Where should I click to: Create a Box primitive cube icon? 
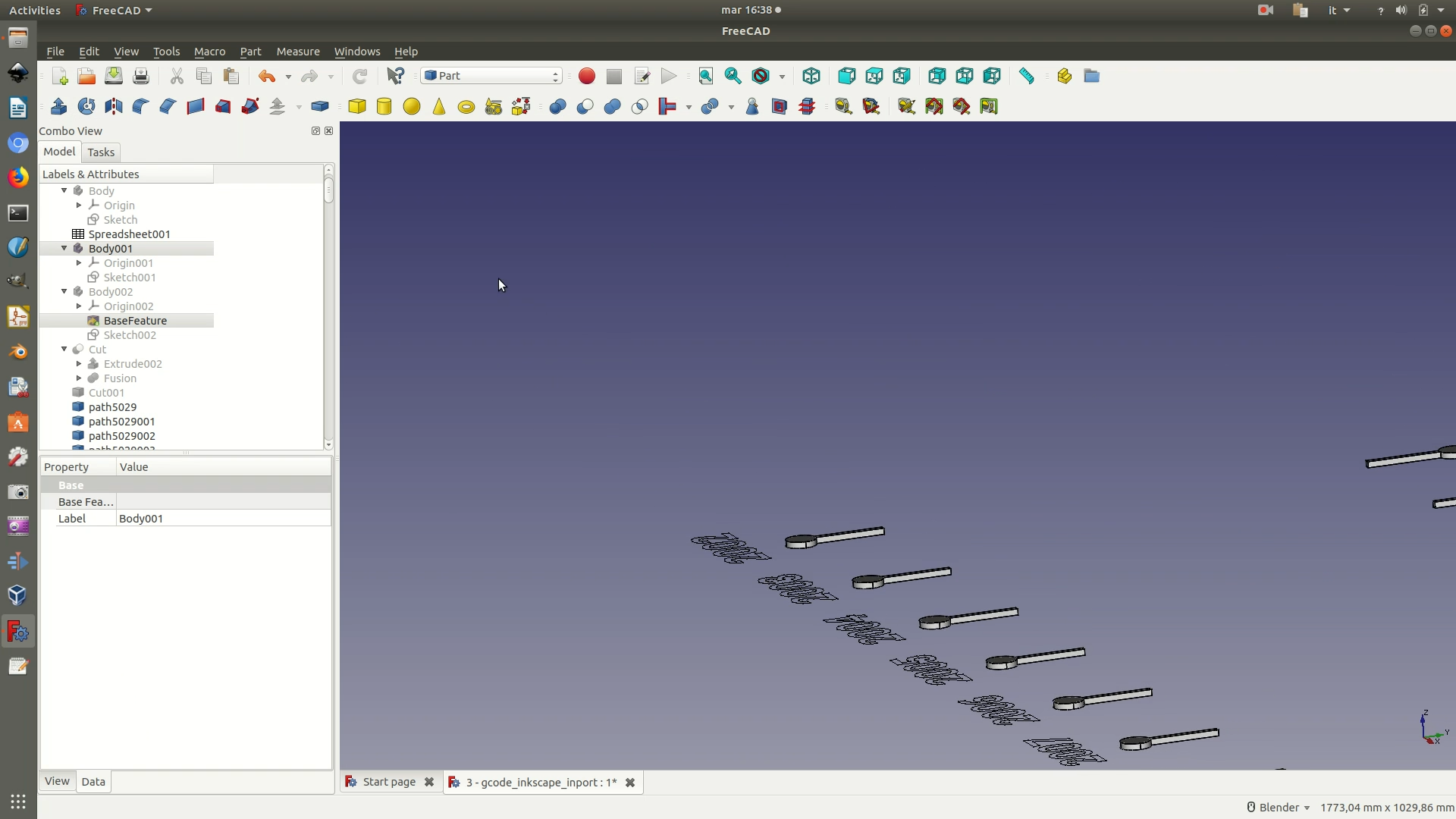[x=357, y=106]
